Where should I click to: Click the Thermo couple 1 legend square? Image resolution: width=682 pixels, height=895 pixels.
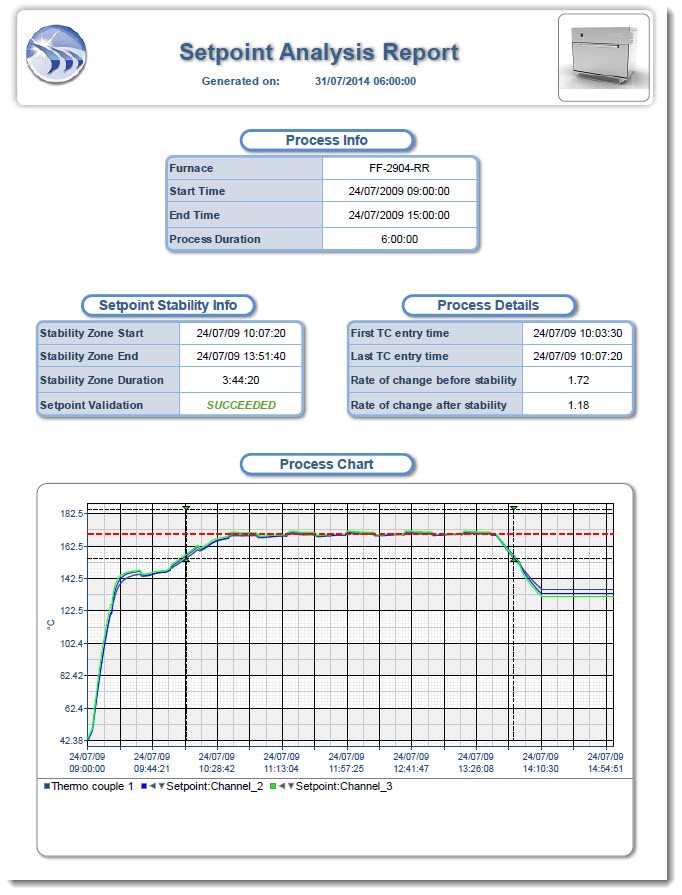47,786
